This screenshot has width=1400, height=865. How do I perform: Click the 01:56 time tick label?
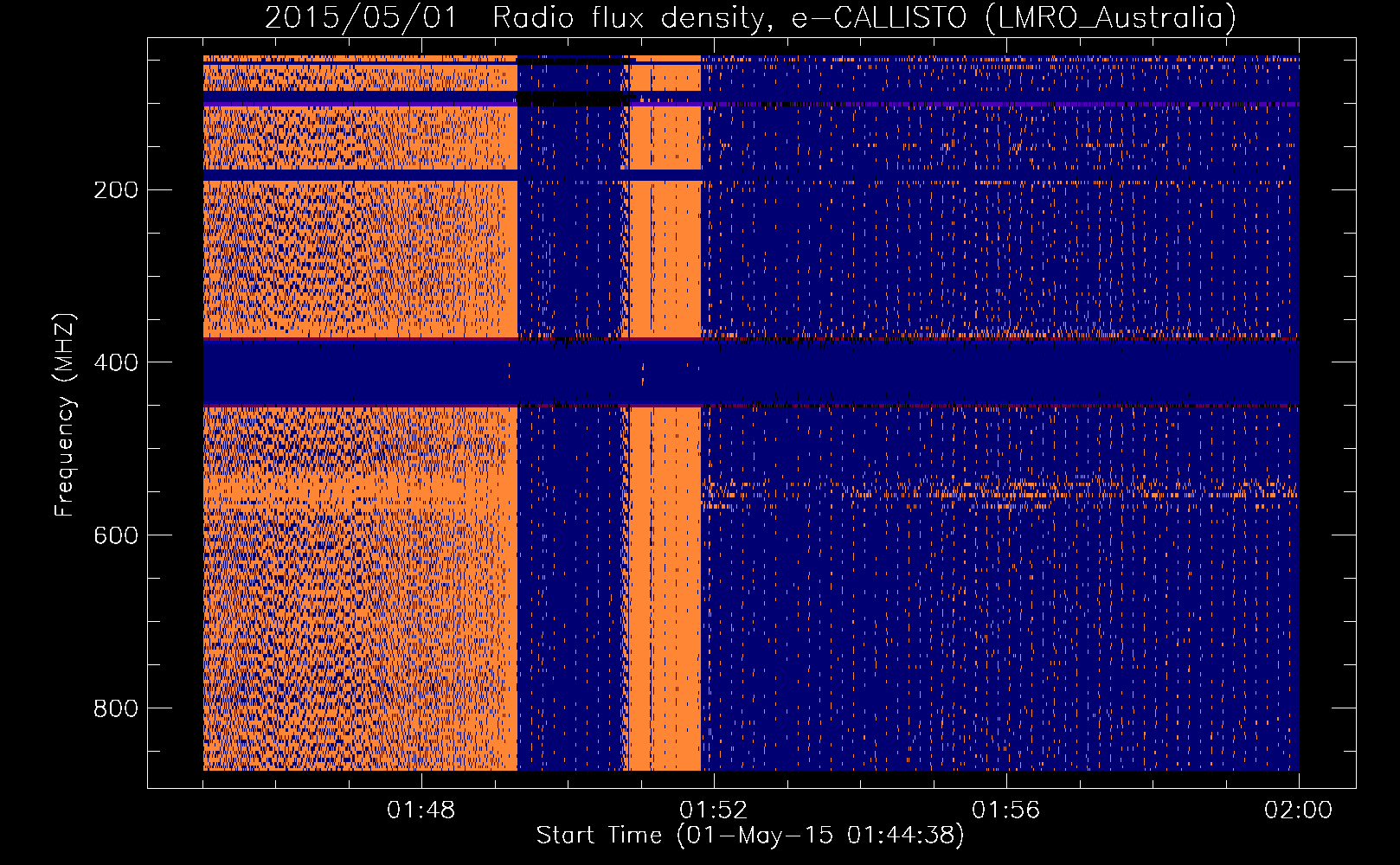point(1006,811)
